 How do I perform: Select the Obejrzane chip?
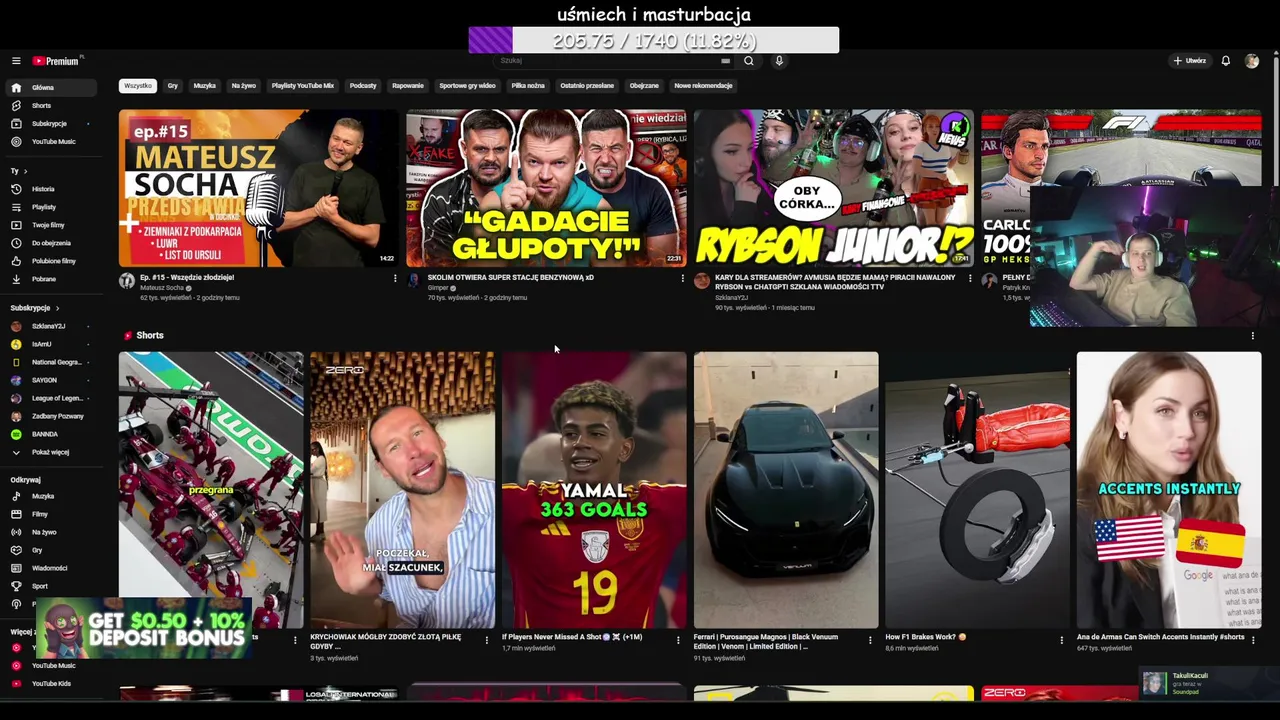pyautogui.click(x=644, y=86)
